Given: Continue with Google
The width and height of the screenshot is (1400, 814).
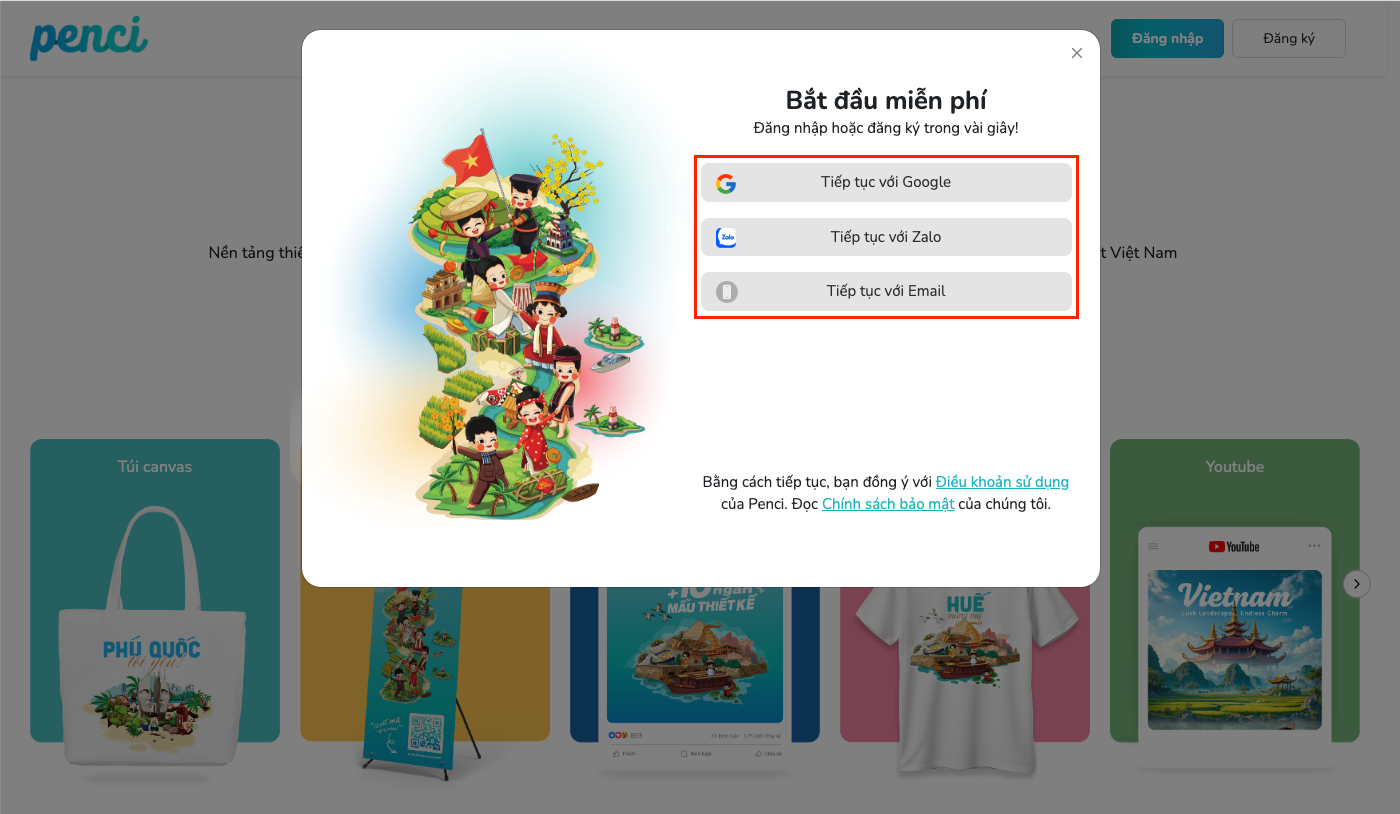Looking at the screenshot, I should coord(886,183).
